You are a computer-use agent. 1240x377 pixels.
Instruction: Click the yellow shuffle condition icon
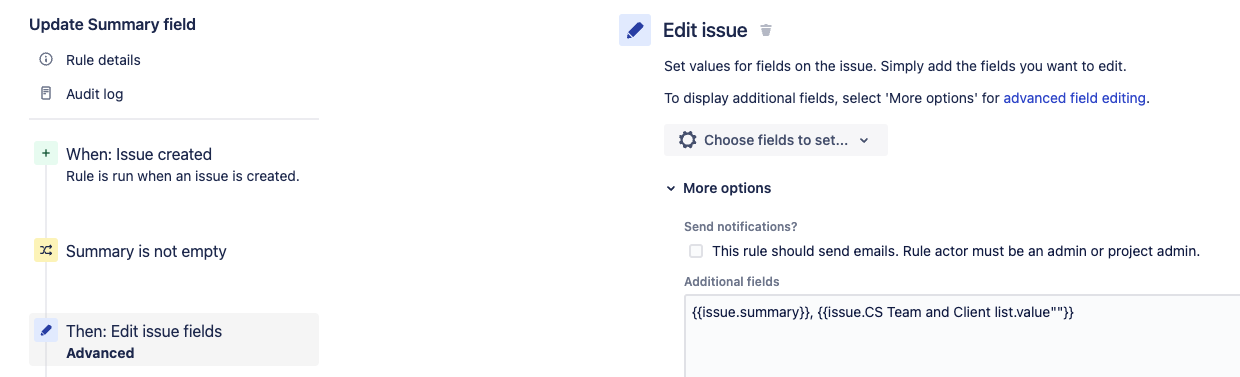[x=46, y=251]
